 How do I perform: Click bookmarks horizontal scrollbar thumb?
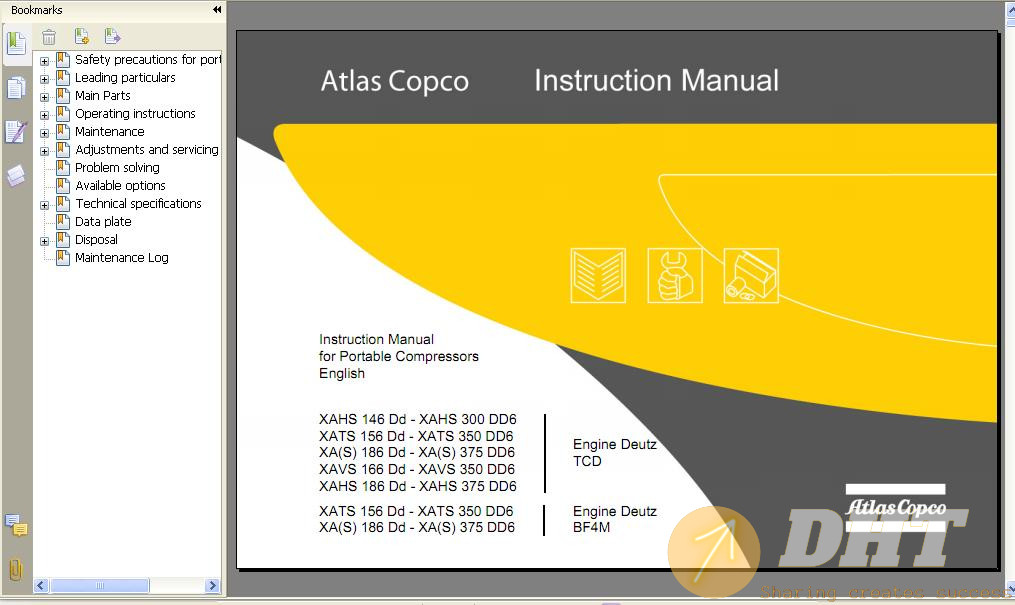(100, 586)
